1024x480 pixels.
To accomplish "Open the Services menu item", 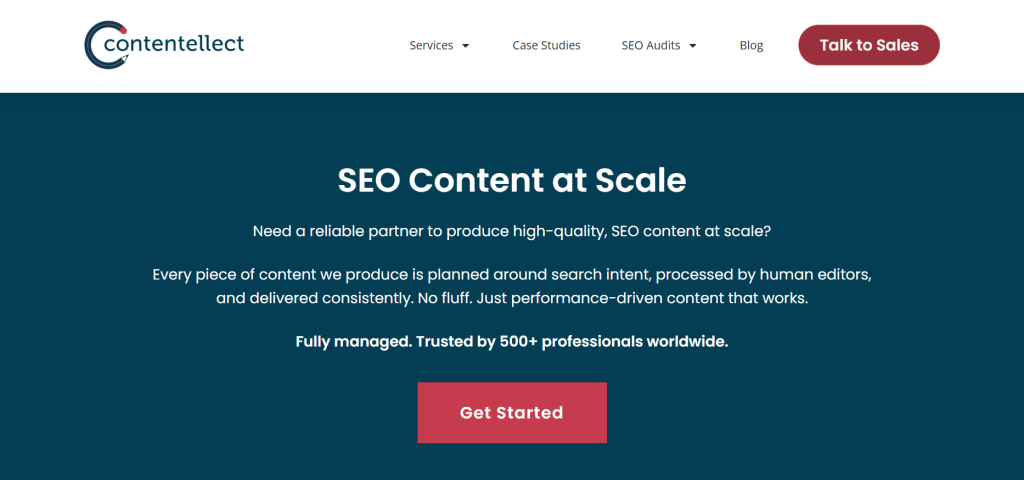I will point(431,45).
